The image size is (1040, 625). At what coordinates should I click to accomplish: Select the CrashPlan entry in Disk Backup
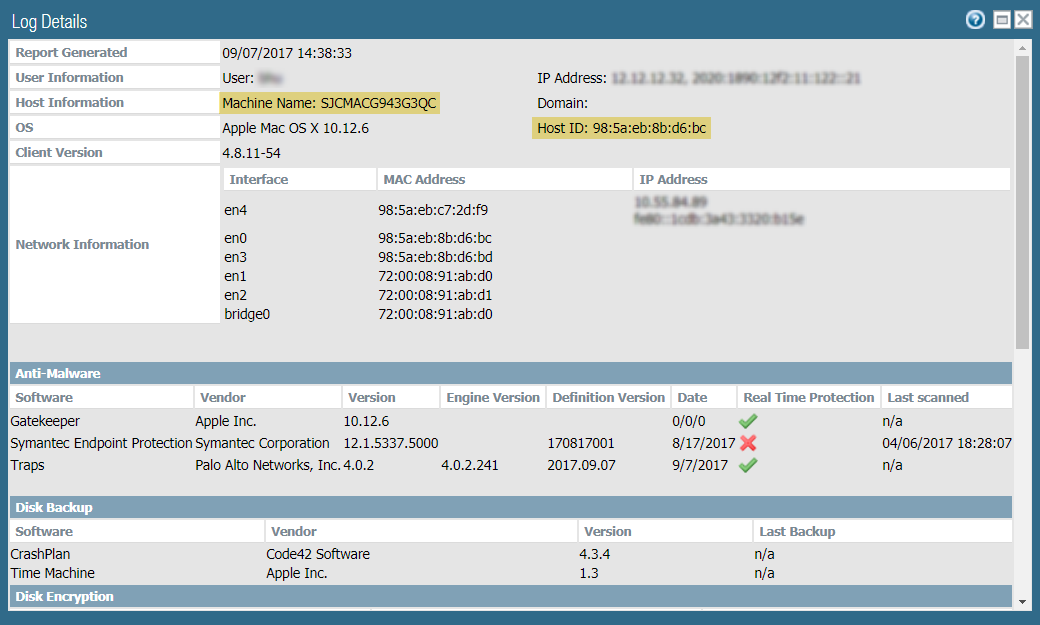[x=40, y=554]
